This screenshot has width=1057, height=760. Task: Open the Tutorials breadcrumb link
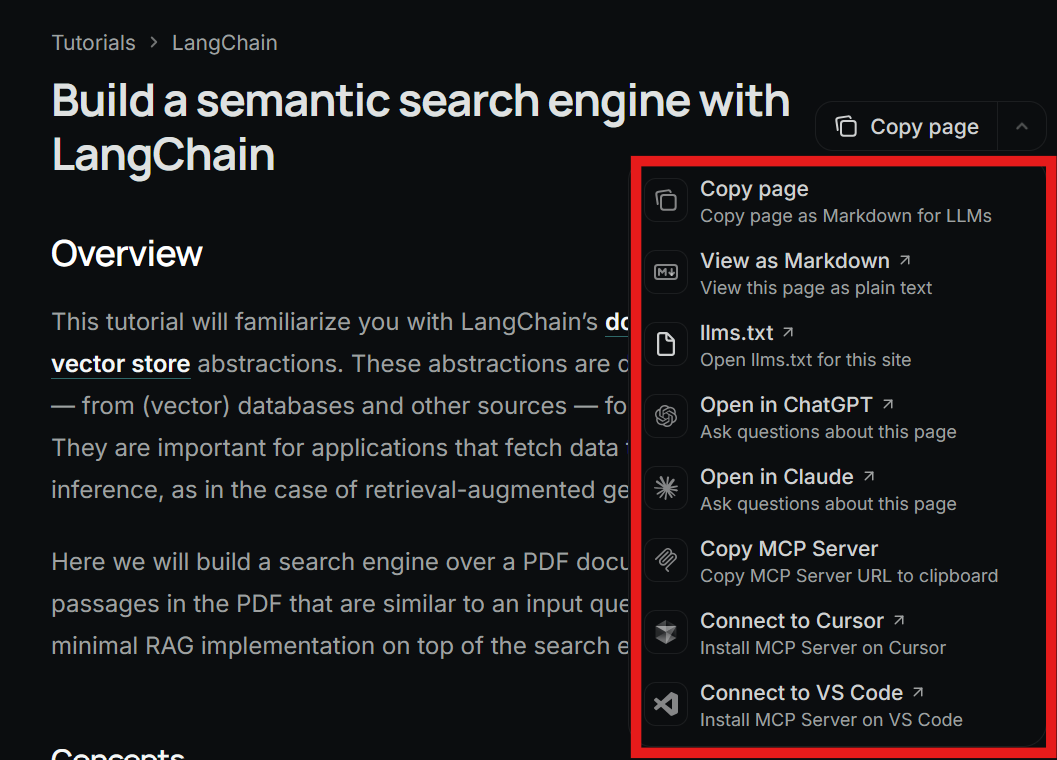93,43
